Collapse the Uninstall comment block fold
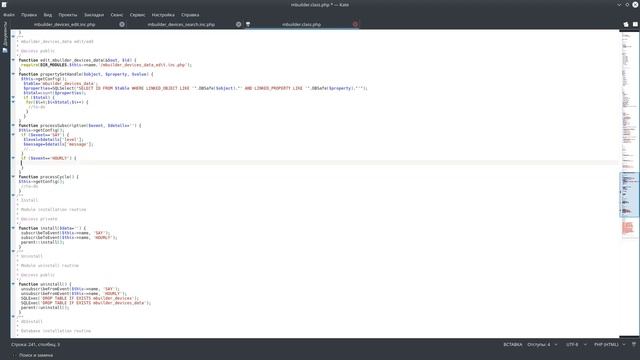 point(13,251)
